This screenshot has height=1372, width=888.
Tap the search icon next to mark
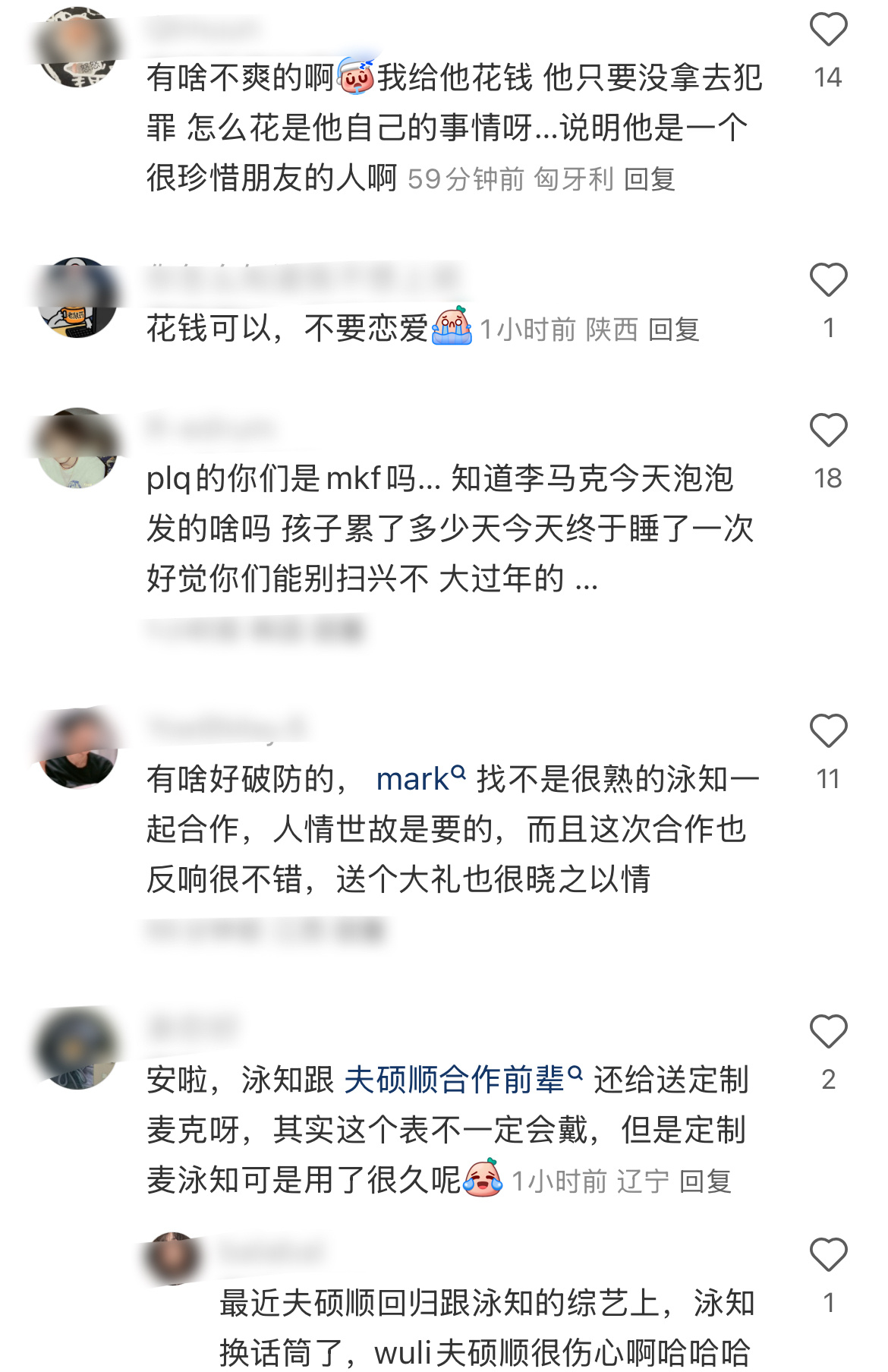tap(458, 772)
